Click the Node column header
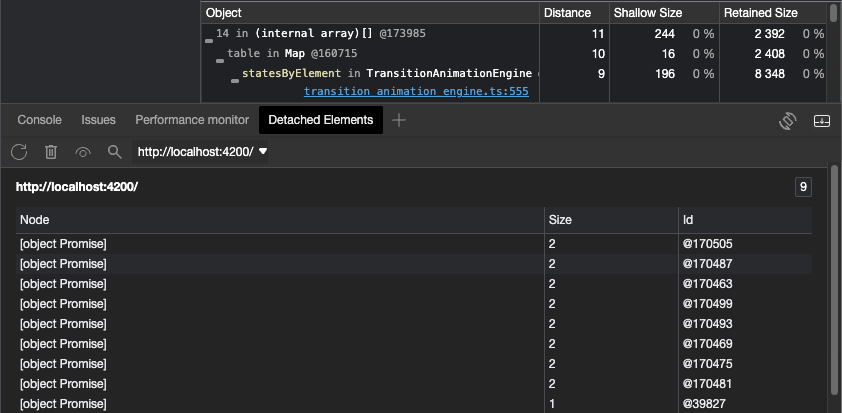The width and height of the screenshot is (842, 413). 280,220
